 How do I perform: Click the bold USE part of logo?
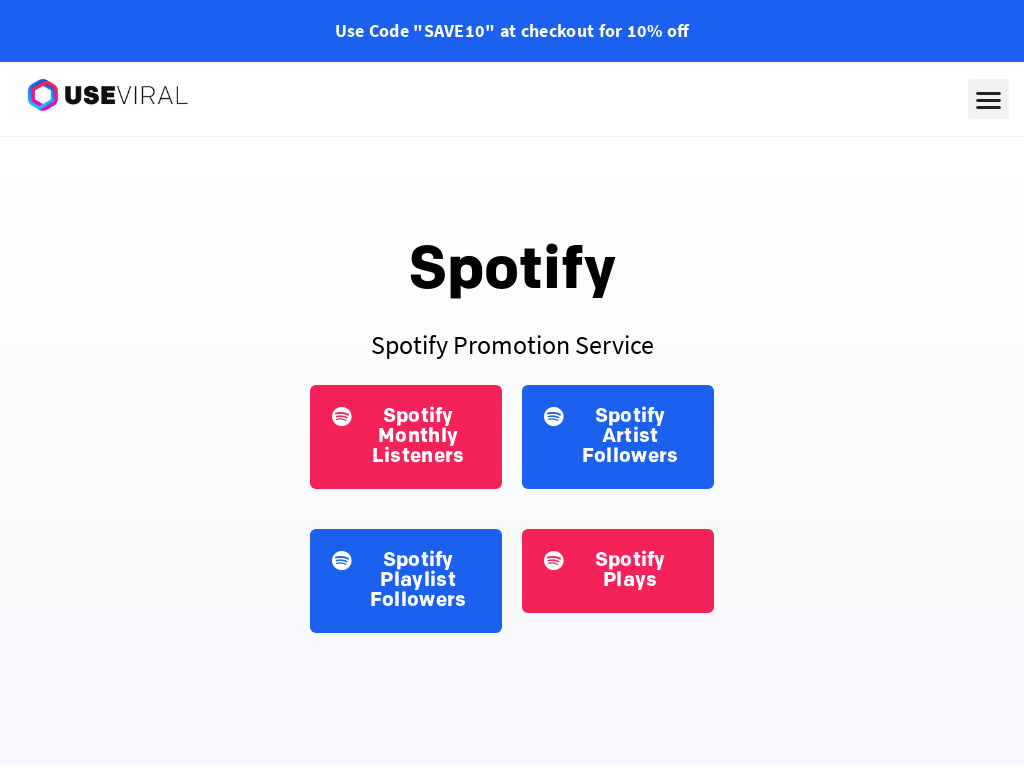pyautogui.click(x=90, y=96)
